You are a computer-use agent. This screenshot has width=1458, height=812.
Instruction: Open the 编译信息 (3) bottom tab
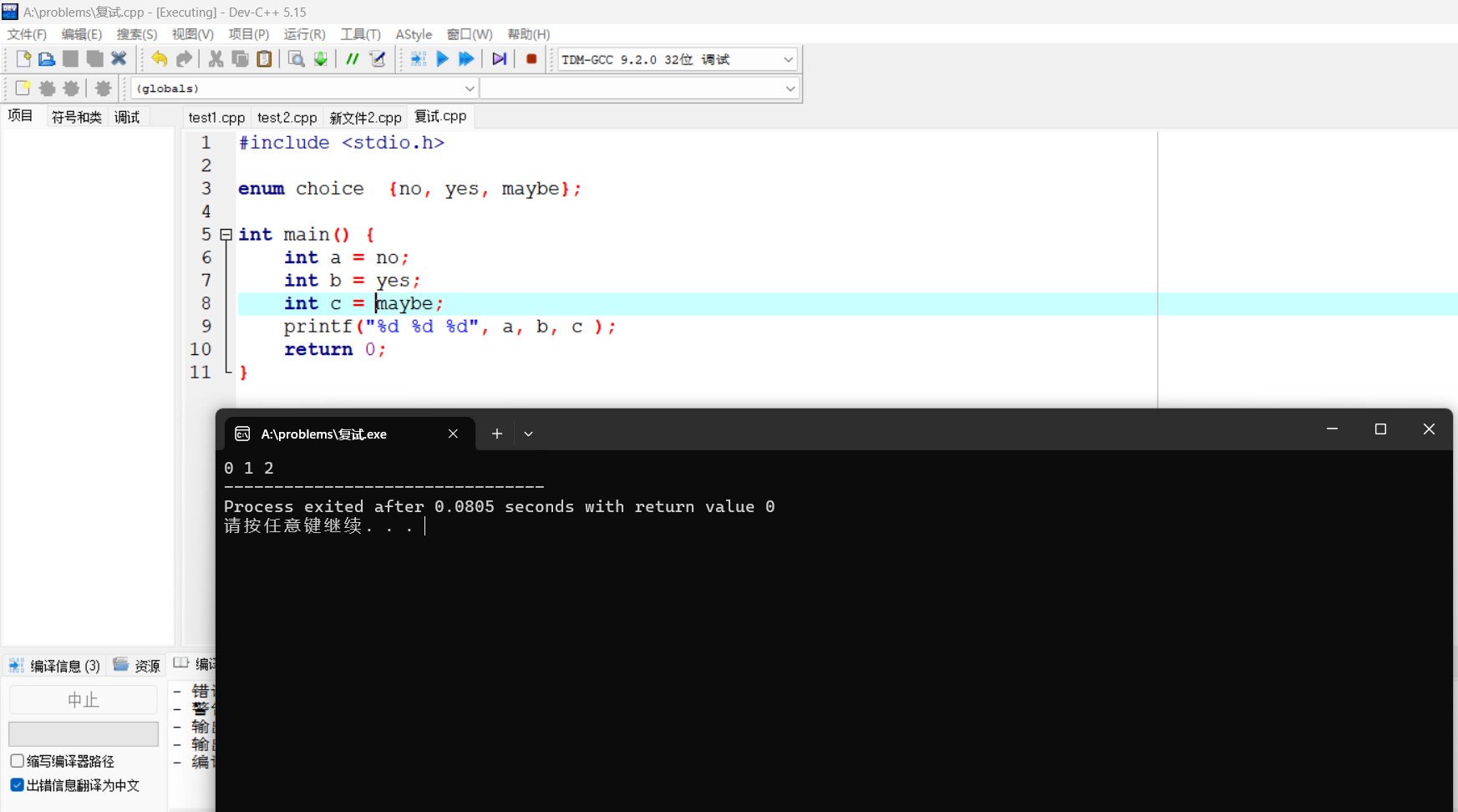pos(55,666)
